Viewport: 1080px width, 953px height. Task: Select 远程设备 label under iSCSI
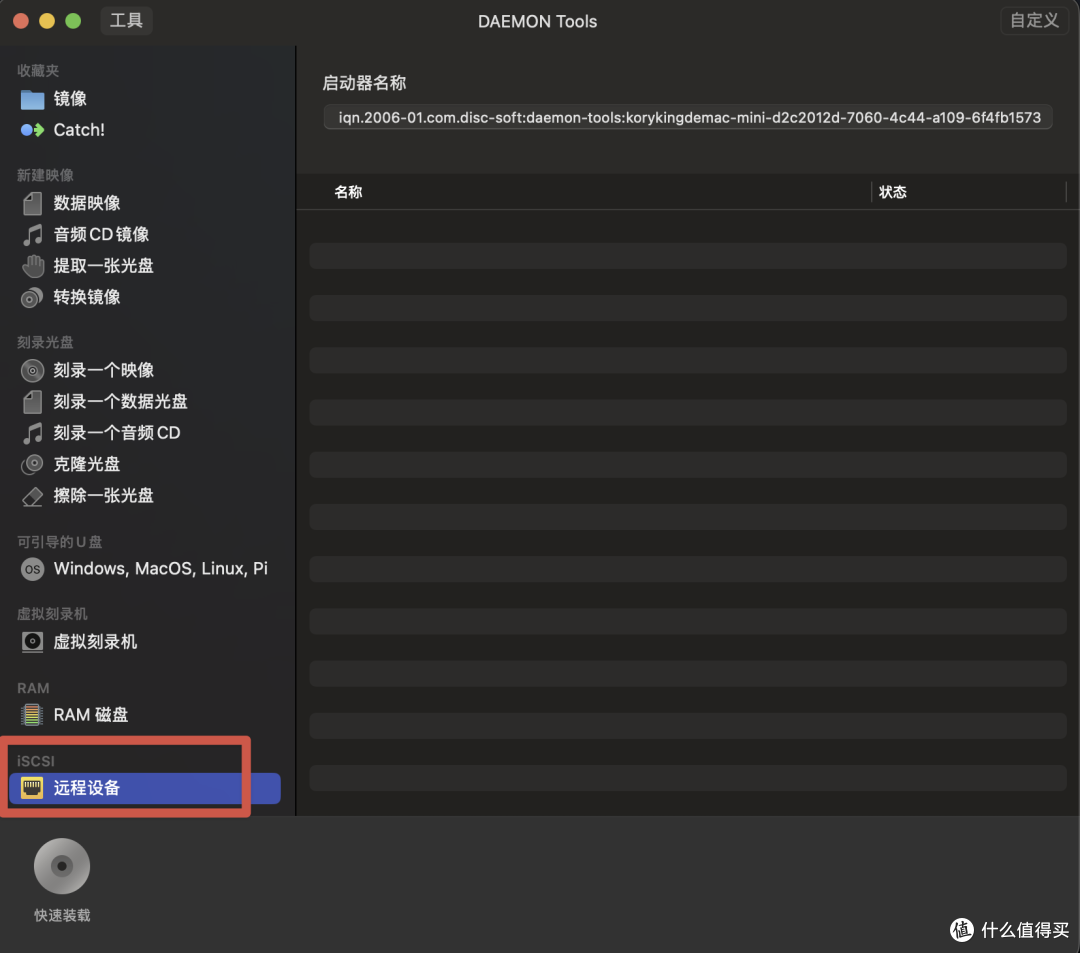pos(87,788)
